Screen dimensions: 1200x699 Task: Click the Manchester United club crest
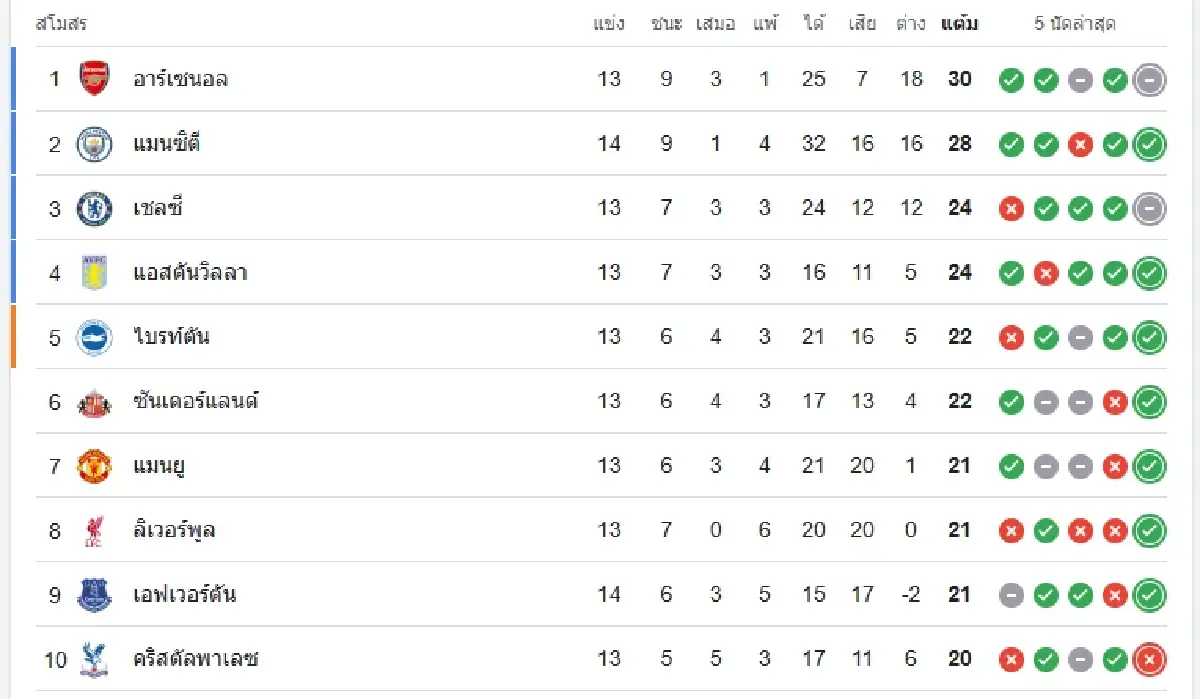tap(94, 466)
